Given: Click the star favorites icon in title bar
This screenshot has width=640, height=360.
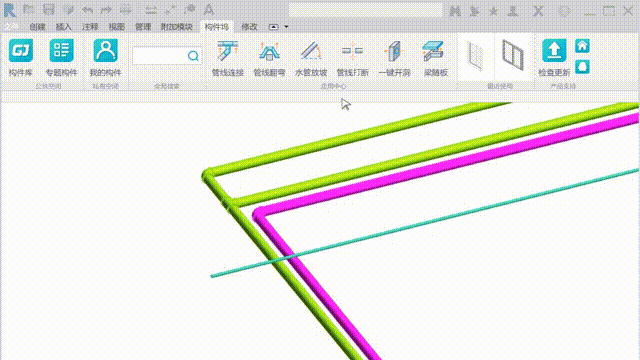Looking at the screenshot, I should pos(493,11).
